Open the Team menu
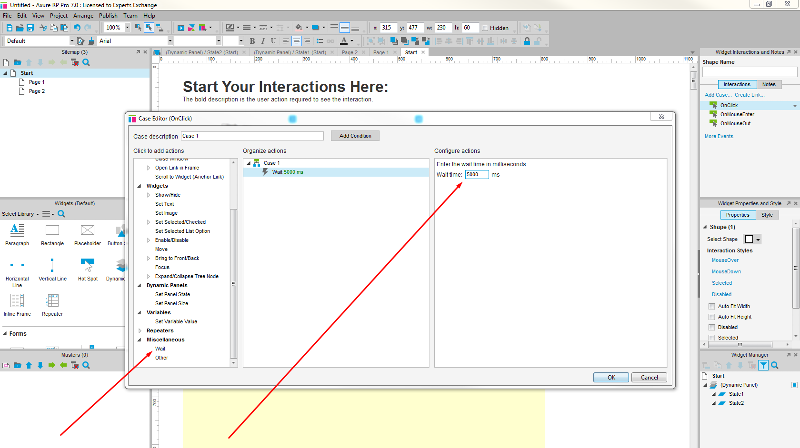The image size is (800, 448). click(x=131, y=16)
